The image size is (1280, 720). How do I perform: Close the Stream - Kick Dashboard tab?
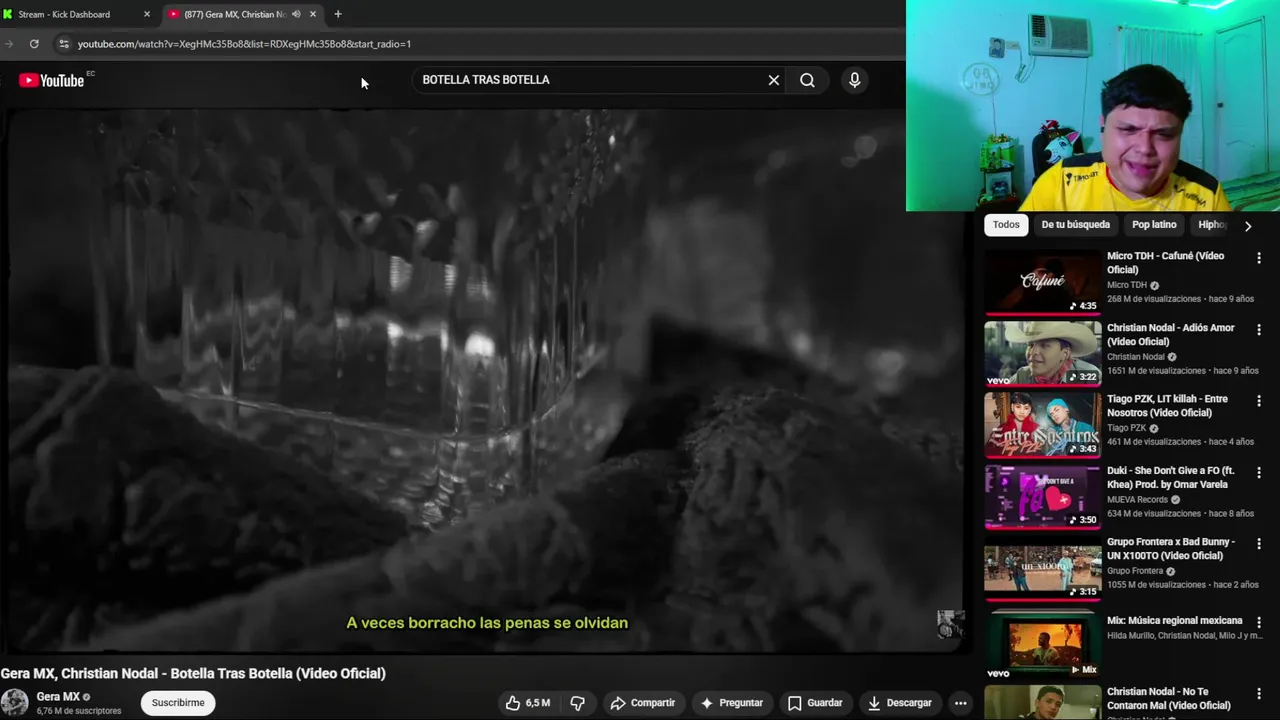pyautogui.click(x=147, y=14)
